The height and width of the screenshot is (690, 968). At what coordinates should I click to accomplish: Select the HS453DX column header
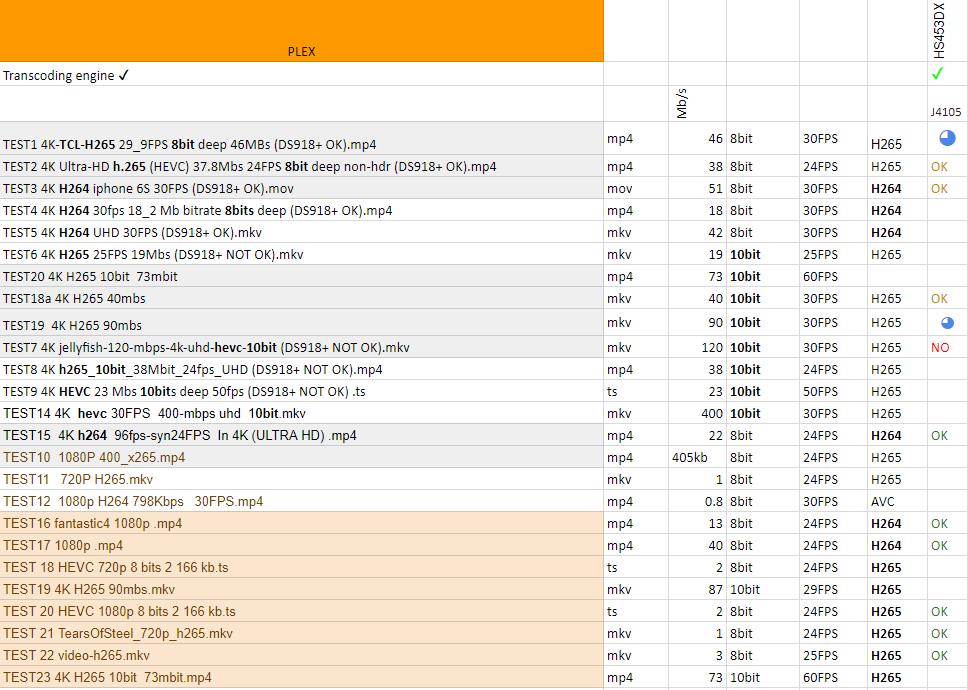click(947, 31)
